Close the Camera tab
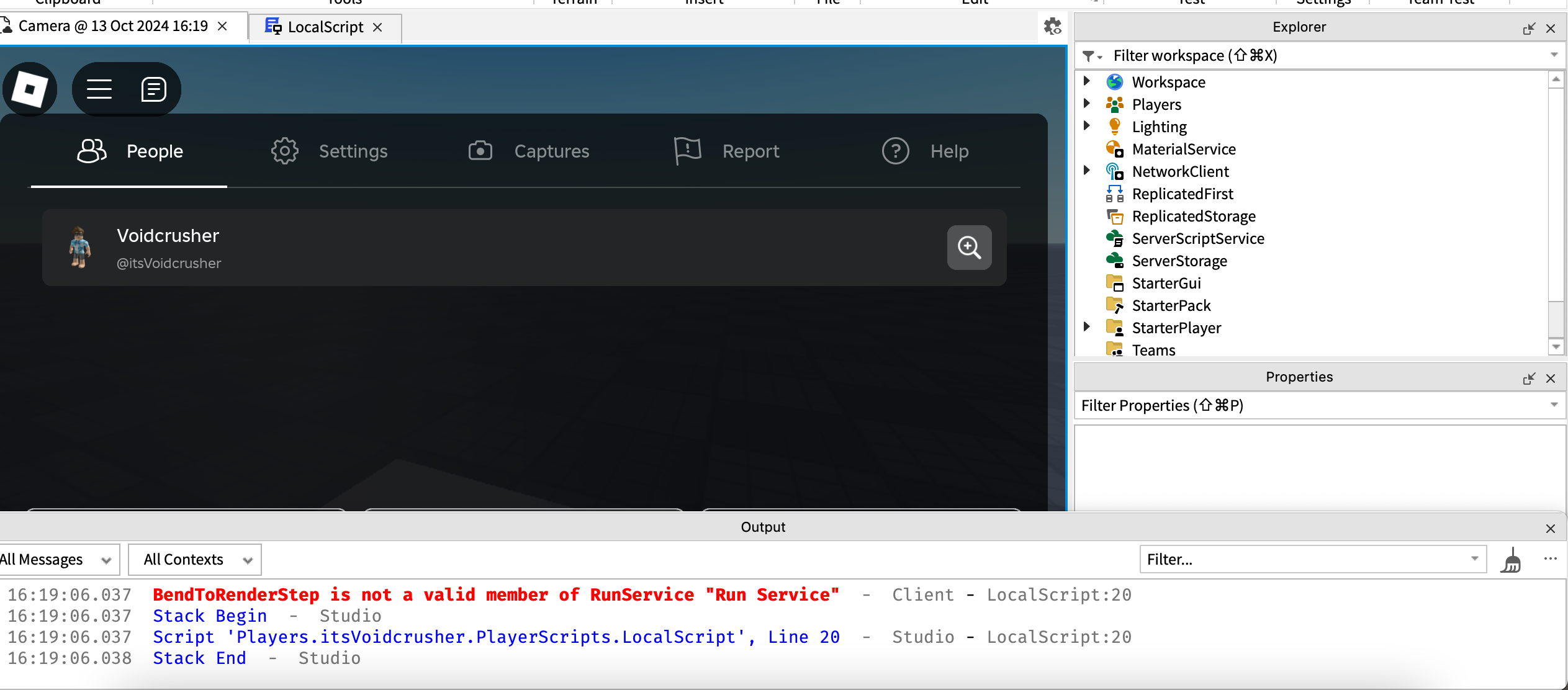 click(222, 26)
